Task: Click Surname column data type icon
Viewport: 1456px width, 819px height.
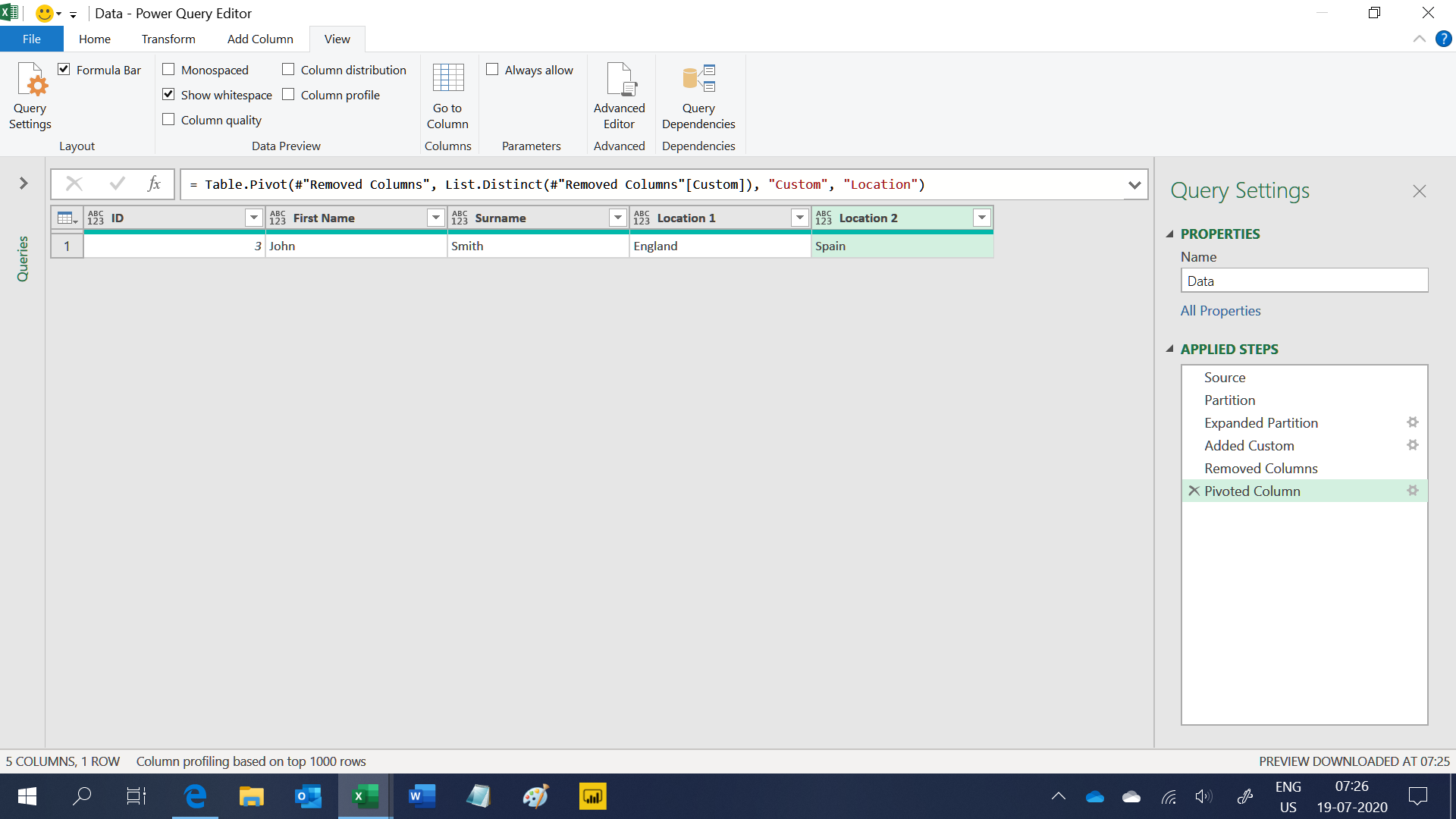Action: tap(460, 218)
